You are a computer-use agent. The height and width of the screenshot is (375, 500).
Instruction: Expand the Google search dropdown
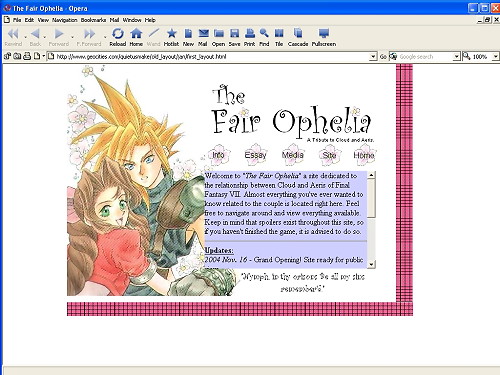coord(456,57)
